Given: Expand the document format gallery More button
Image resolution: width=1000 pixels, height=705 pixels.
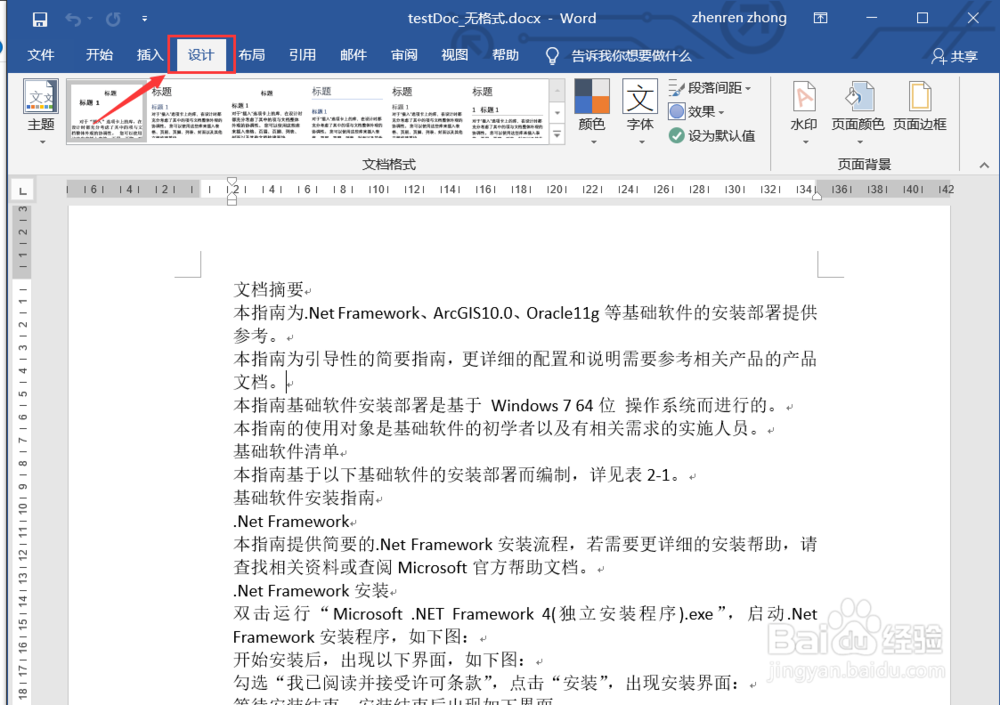Looking at the screenshot, I should (557, 135).
